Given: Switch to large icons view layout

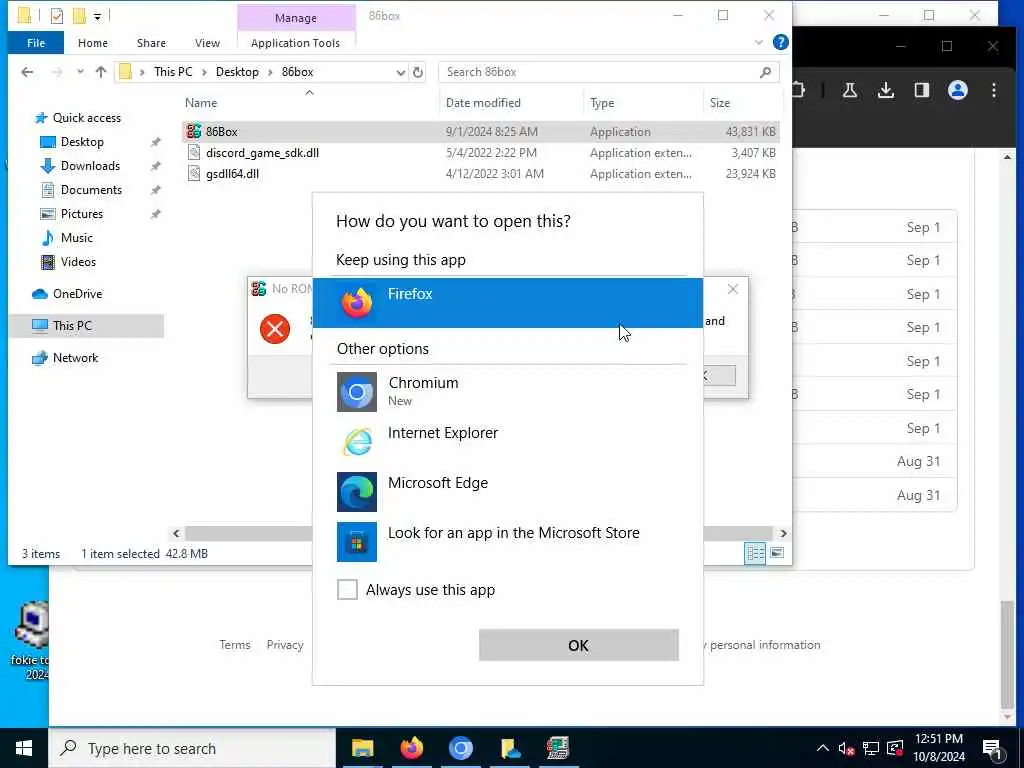Looking at the screenshot, I should (776, 553).
